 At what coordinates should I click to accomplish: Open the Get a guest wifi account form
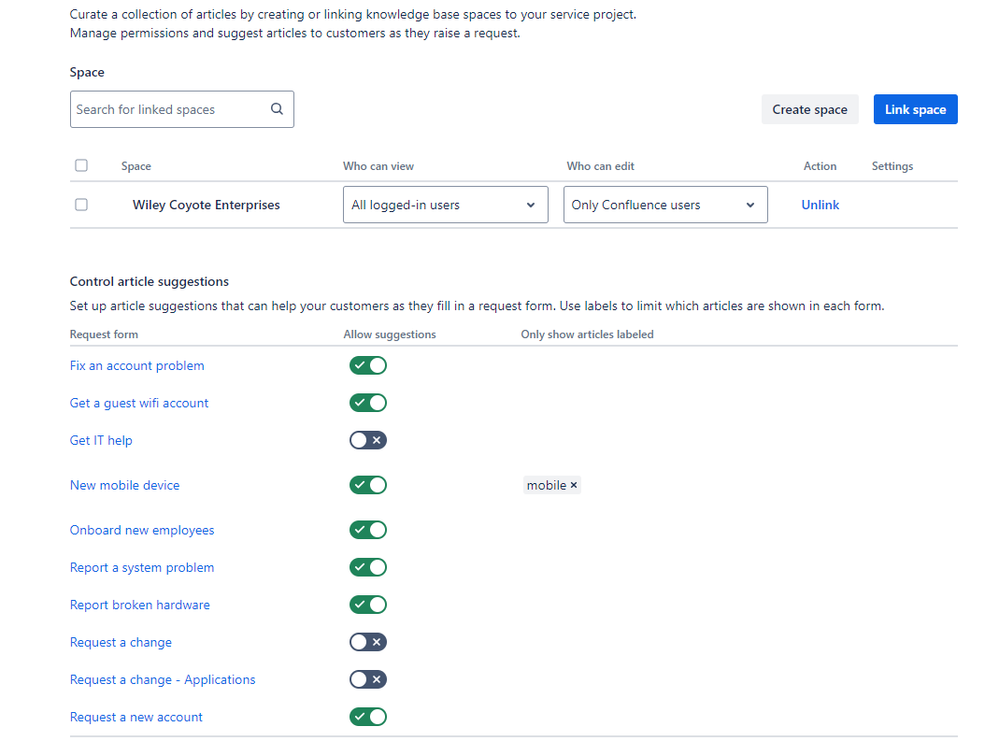[x=139, y=403]
